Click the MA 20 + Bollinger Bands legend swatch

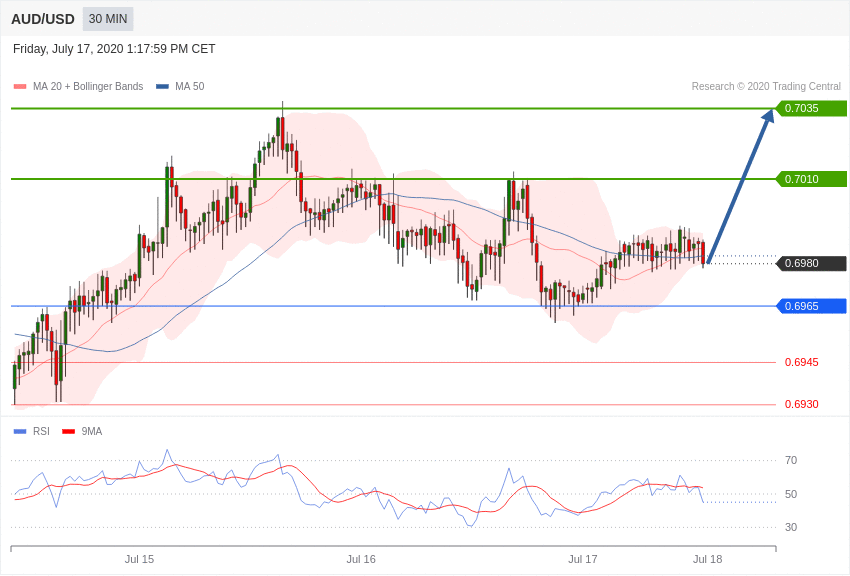coord(20,87)
